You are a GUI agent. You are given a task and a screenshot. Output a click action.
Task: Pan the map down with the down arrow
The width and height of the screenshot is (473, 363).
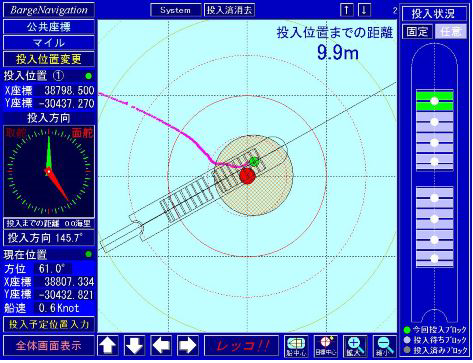(x=134, y=346)
